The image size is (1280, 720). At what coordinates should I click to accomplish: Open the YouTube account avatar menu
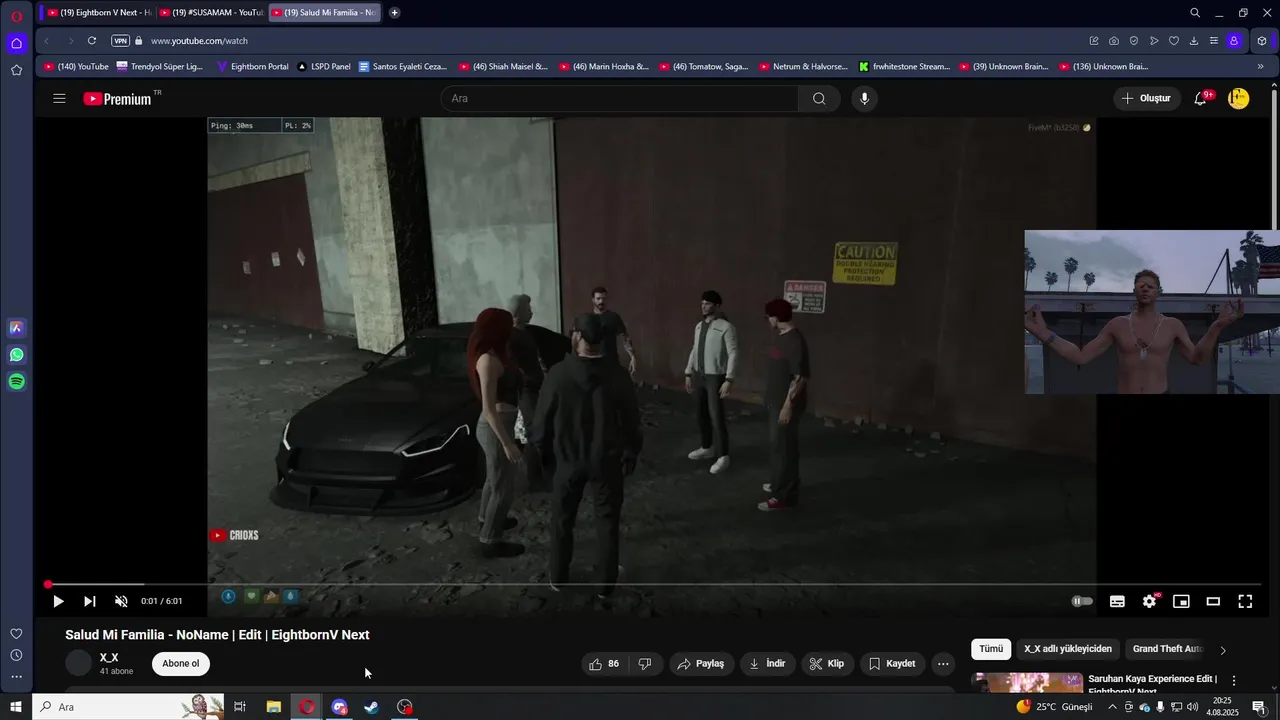[x=1238, y=98]
